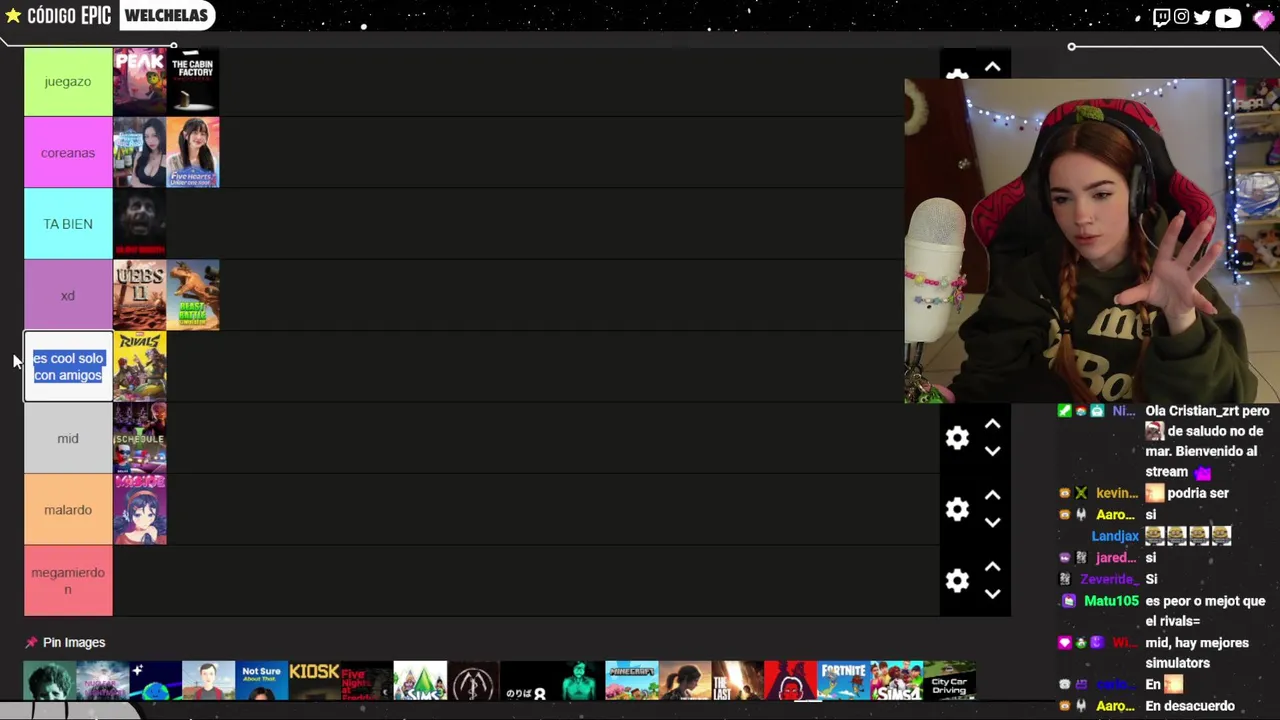The height and width of the screenshot is (720, 1280).
Task: Pick the dark face image in TA BIEN
Action: 140,224
